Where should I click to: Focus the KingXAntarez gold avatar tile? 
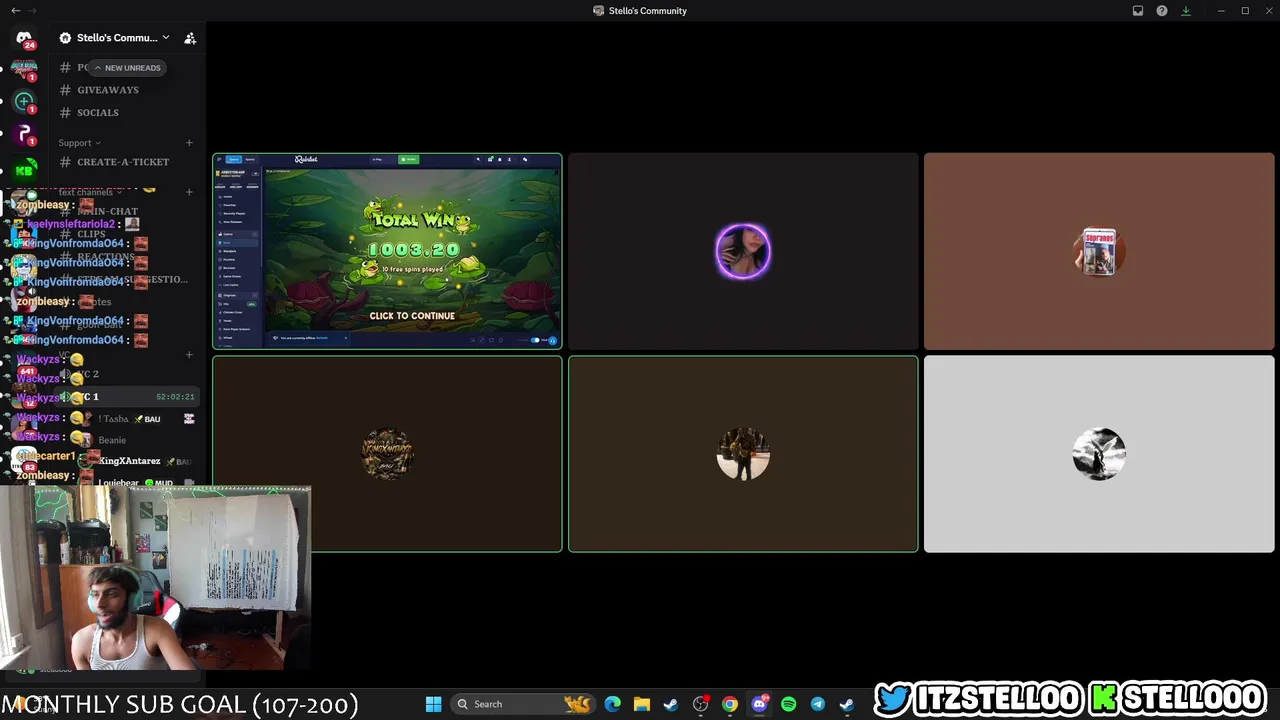point(387,454)
